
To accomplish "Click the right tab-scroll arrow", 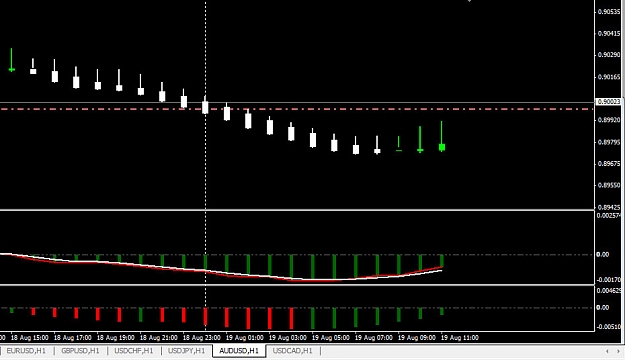I will [618, 351].
